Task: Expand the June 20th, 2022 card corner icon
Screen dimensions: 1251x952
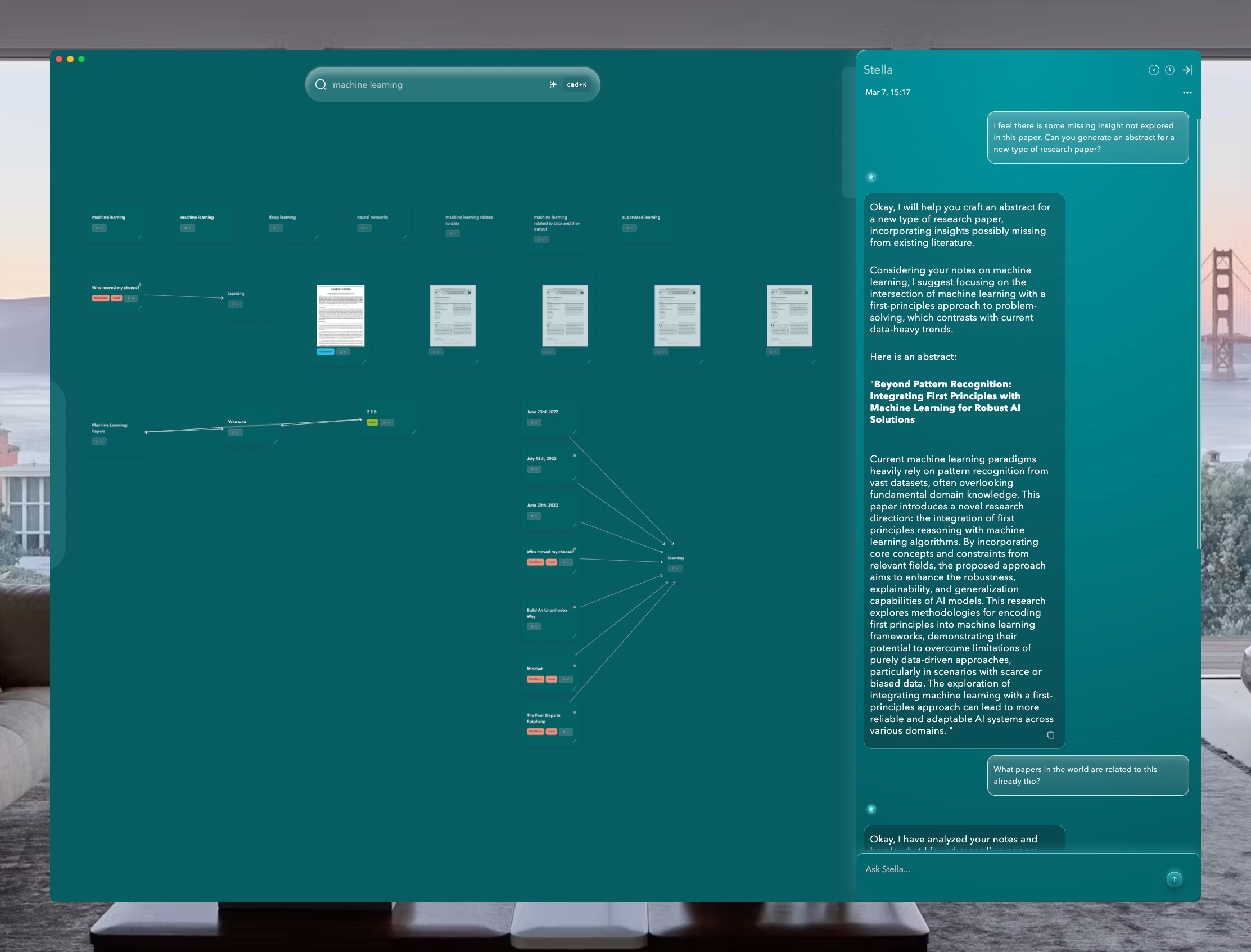Action: [575, 525]
